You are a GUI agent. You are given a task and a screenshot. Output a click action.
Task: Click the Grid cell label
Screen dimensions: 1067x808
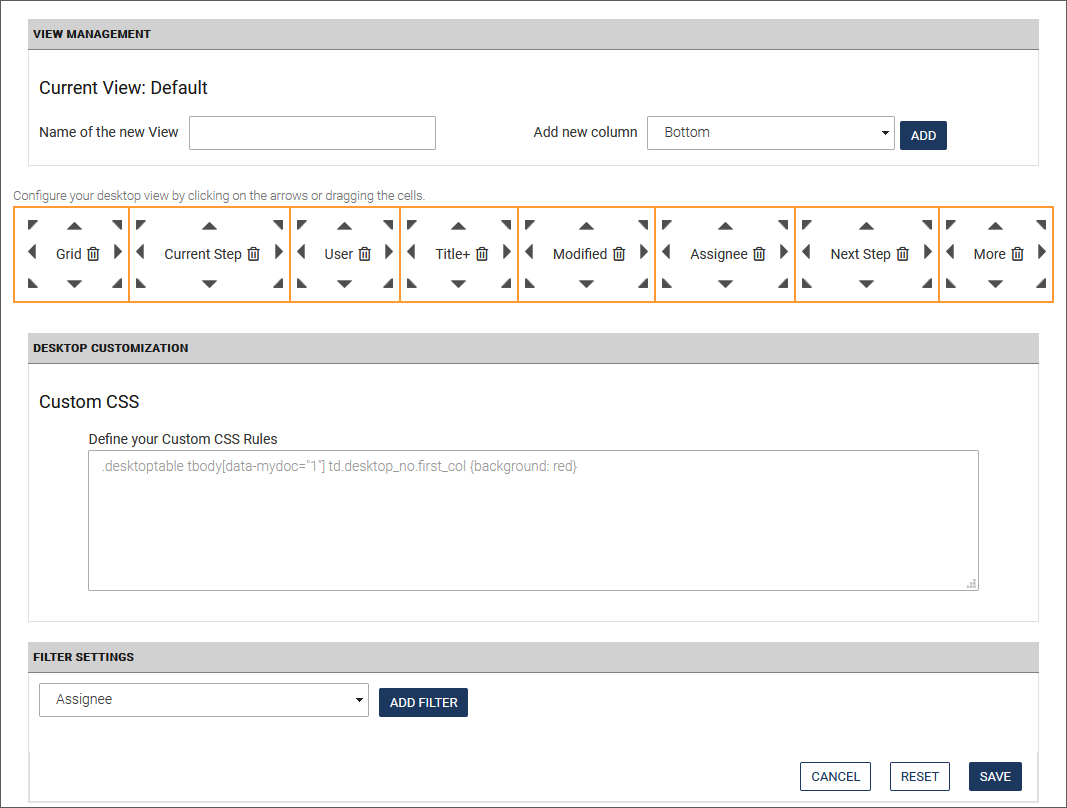point(69,254)
